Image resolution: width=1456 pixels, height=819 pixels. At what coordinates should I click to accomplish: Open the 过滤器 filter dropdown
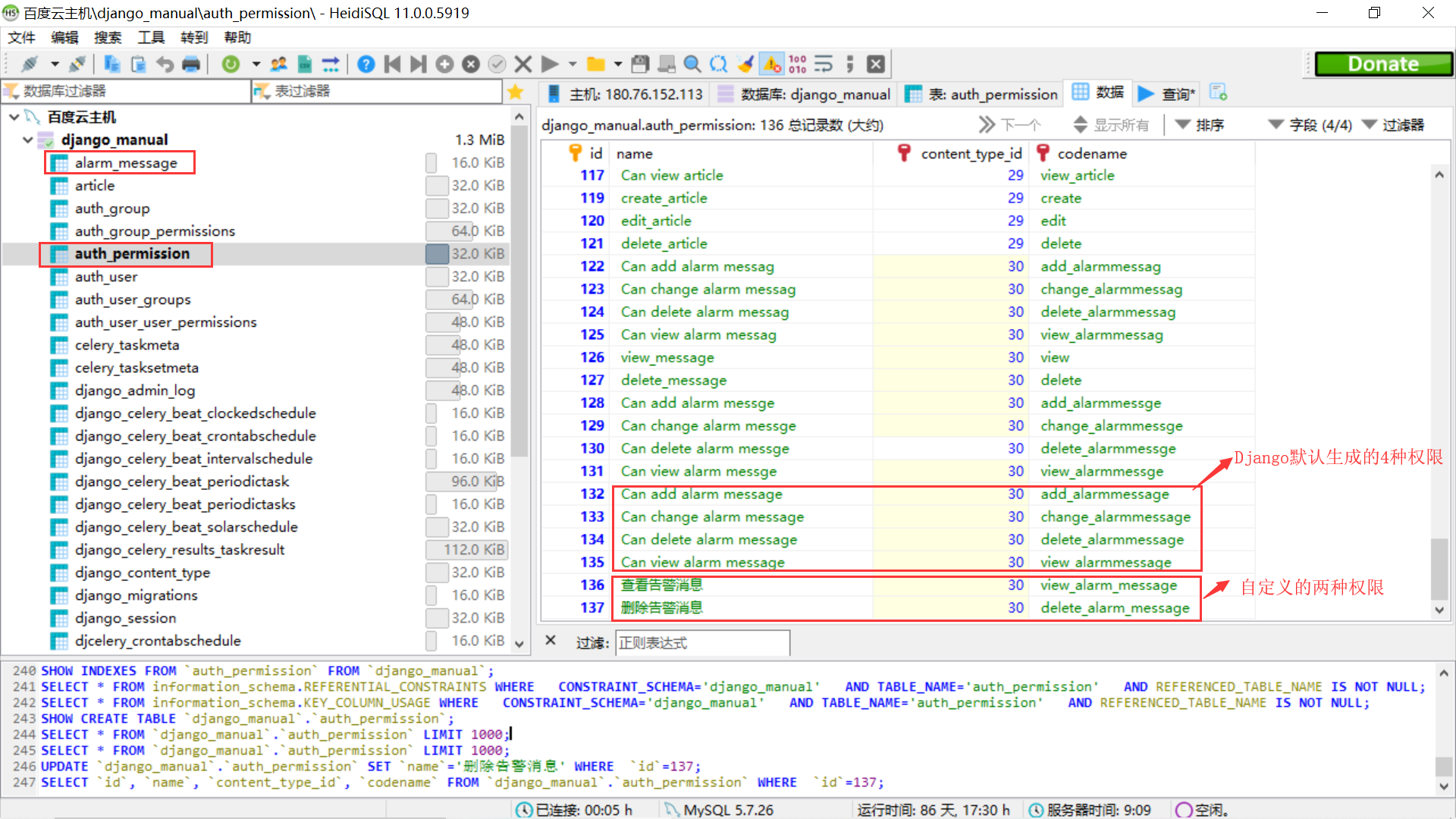[x=1394, y=125]
